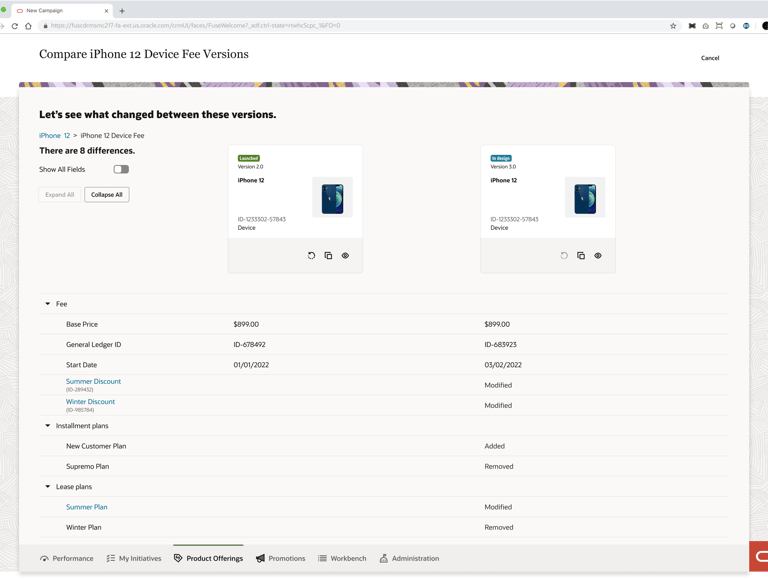
Task: Click the In design status badge
Action: (501, 158)
